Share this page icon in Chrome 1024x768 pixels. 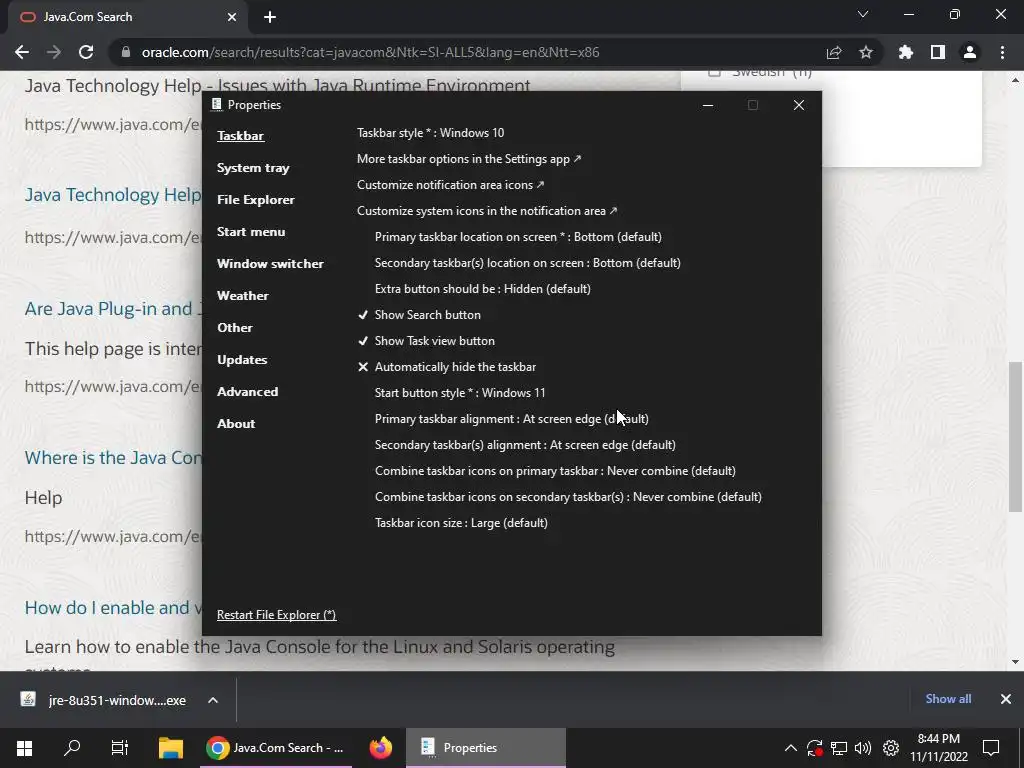coord(834,52)
